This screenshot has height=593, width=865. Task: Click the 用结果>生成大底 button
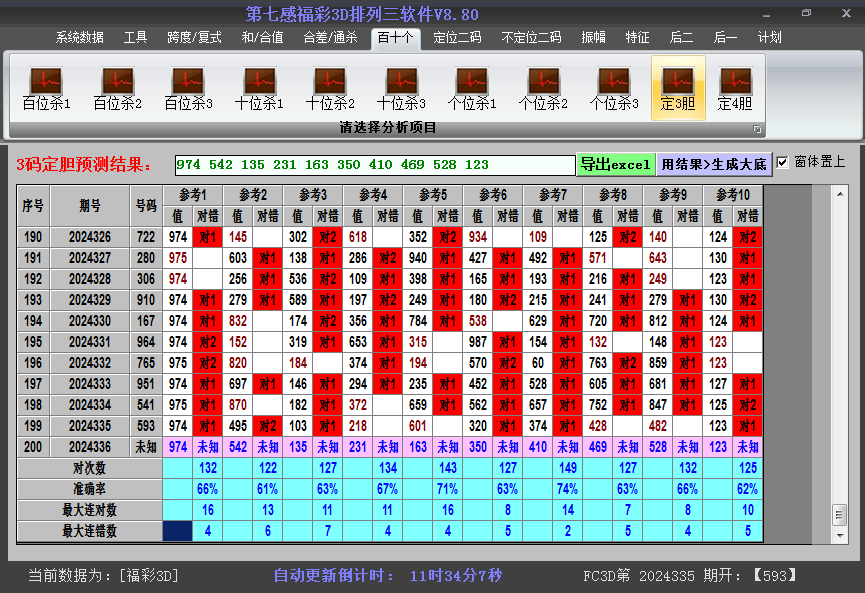tap(714, 164)
